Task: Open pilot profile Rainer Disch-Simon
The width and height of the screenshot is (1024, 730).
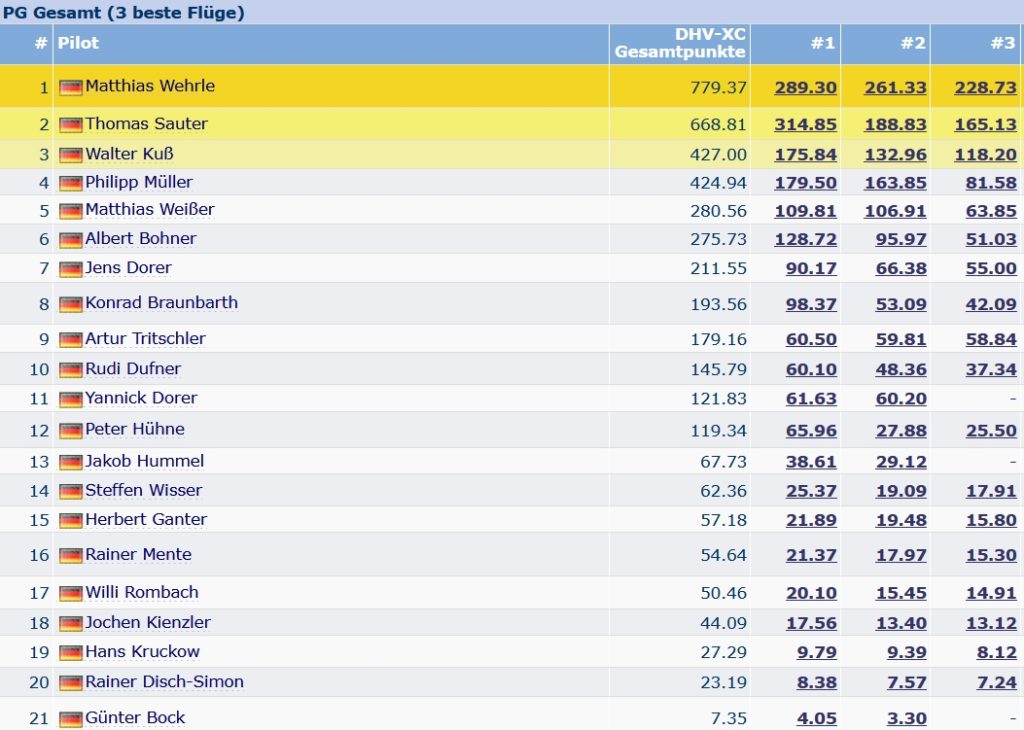Action: pyautogui.click(x=165, y=682)
